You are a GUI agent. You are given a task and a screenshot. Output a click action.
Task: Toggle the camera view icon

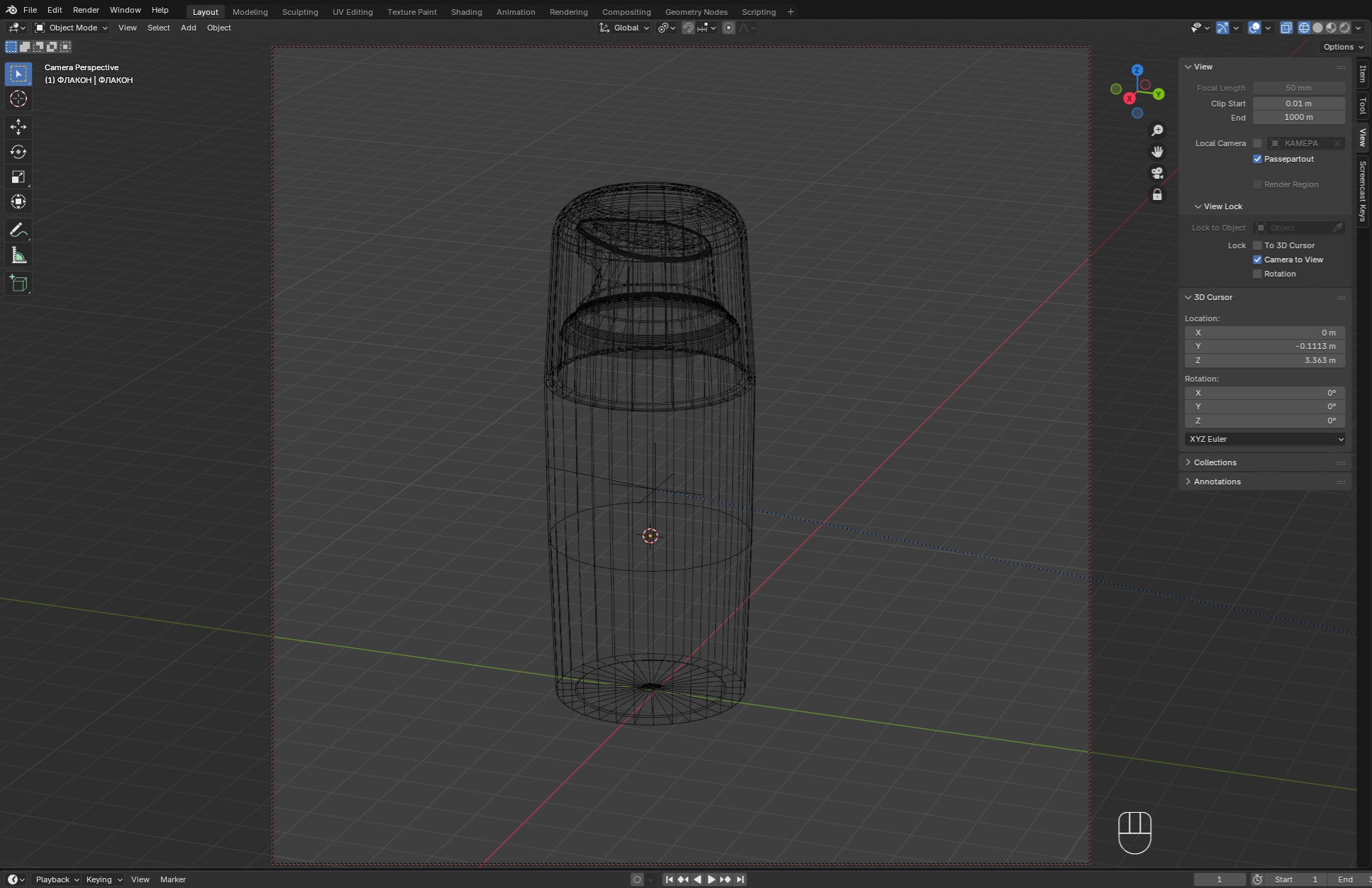tap(1157, 173)
